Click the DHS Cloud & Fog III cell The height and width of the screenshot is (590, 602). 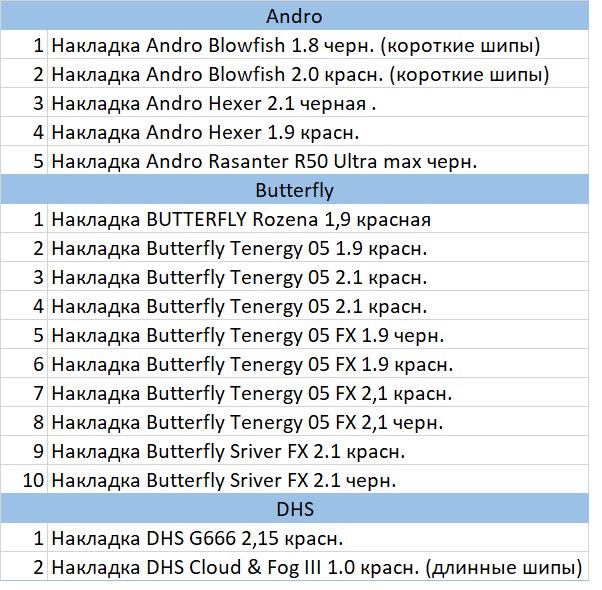click(x=318, y=566)
